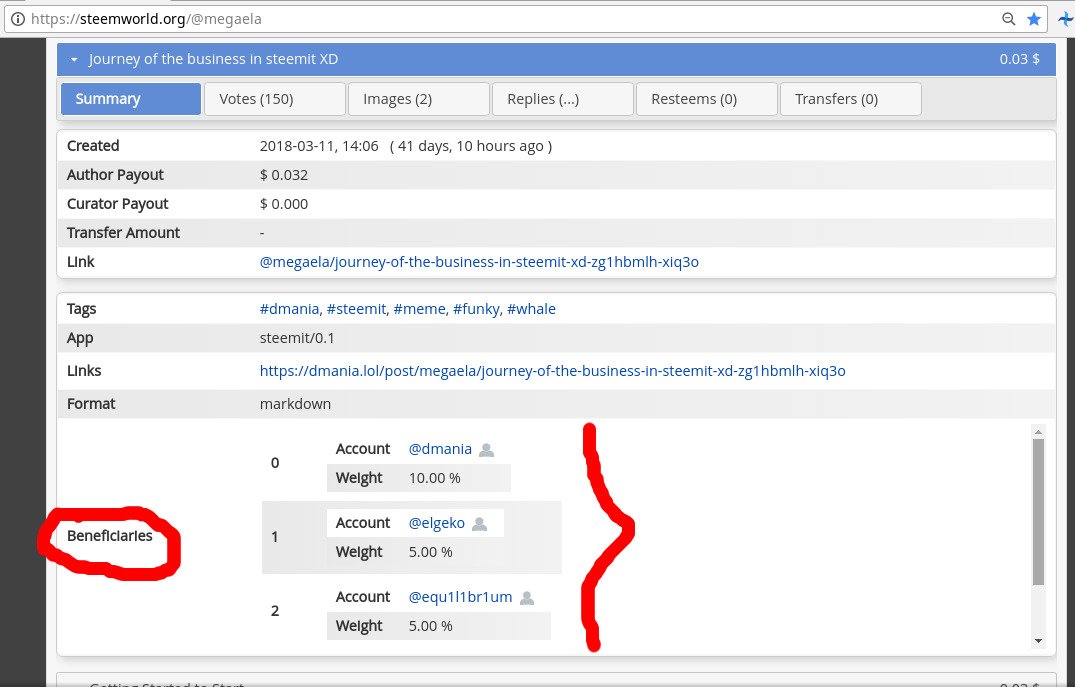The image size is (1075, 687).
Task: Open the @elgeko beneficiary account link
Action: coord(437,523)
